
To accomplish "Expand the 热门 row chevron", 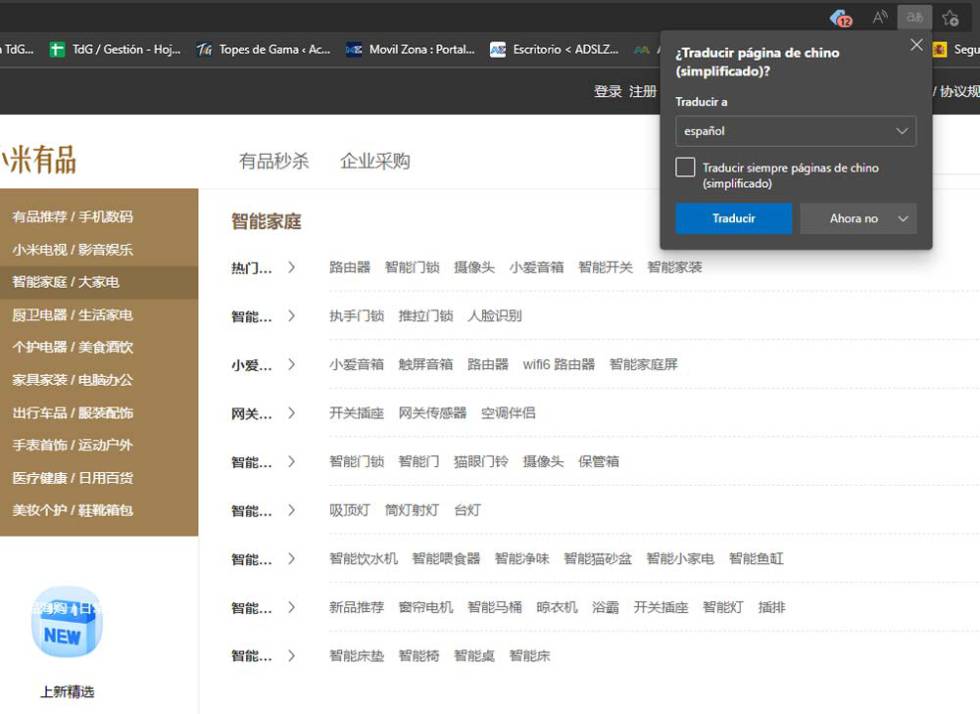I will (291, 268).
